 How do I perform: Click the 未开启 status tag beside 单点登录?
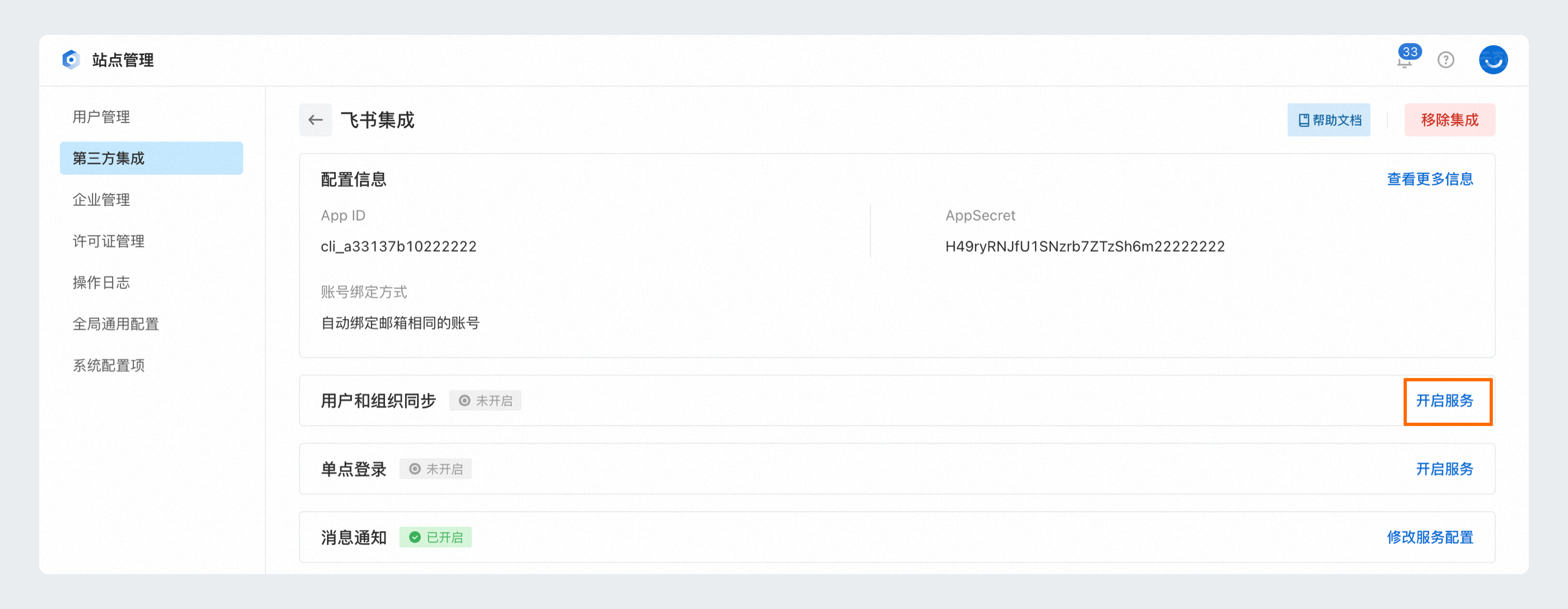click(x=435, y=469)
